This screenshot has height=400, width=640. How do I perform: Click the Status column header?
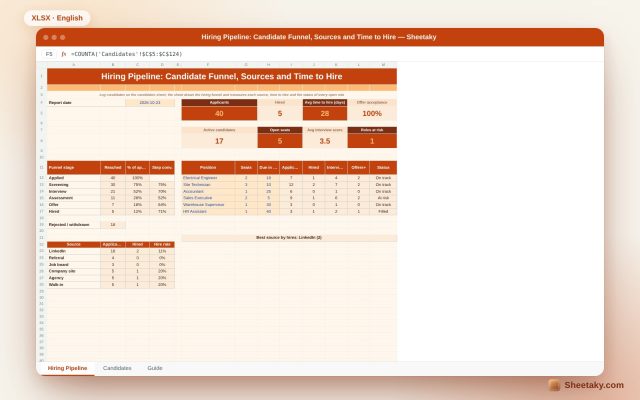pos(383,168)
